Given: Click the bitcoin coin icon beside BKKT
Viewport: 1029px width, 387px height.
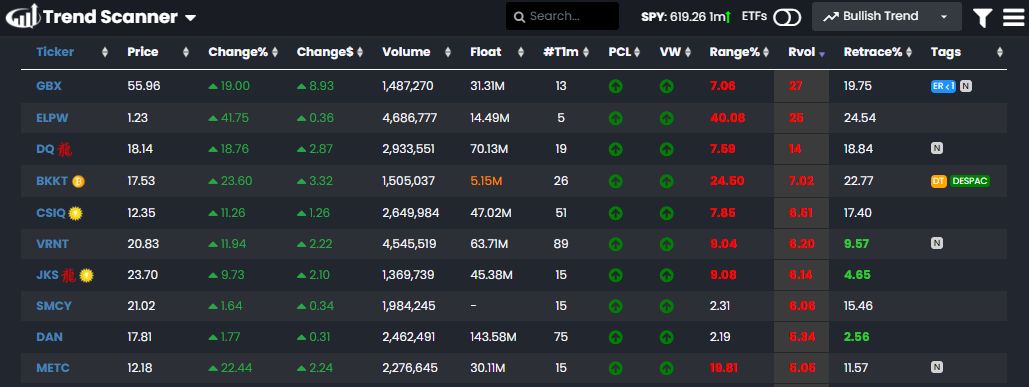Looking at the screenshot, I should [78, 181].
